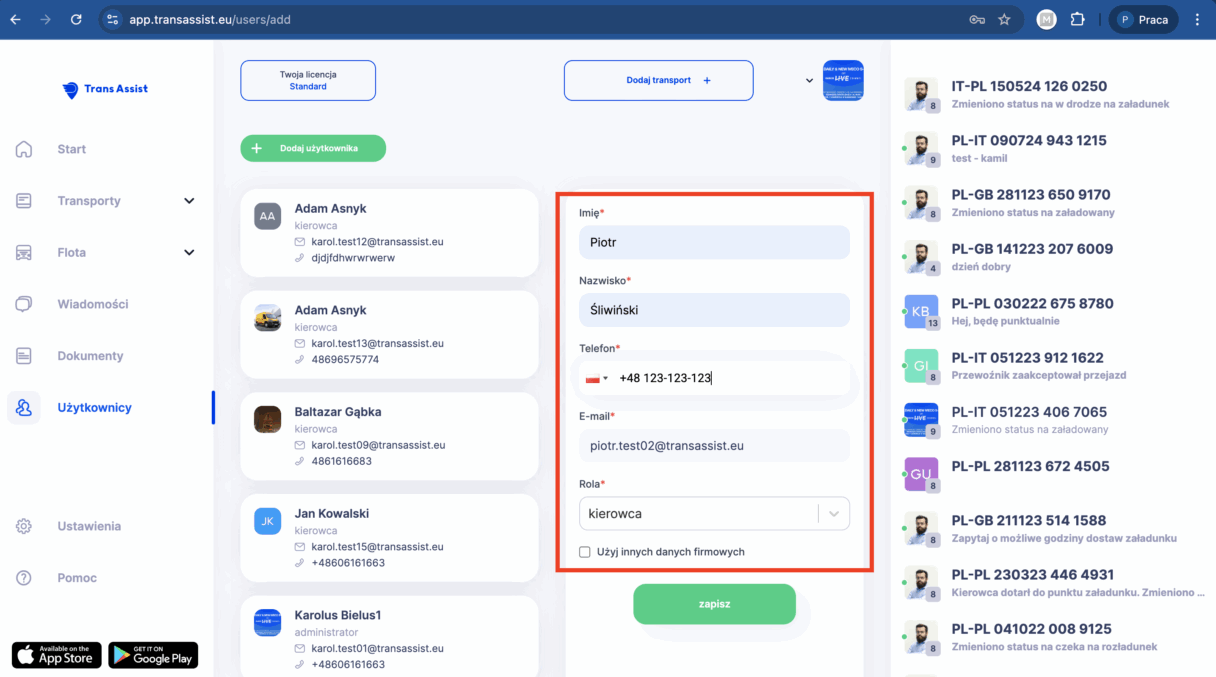Expand the Flota submenu chevron
This screenshot has height=677, width=1216.
[x=189, y=253]
